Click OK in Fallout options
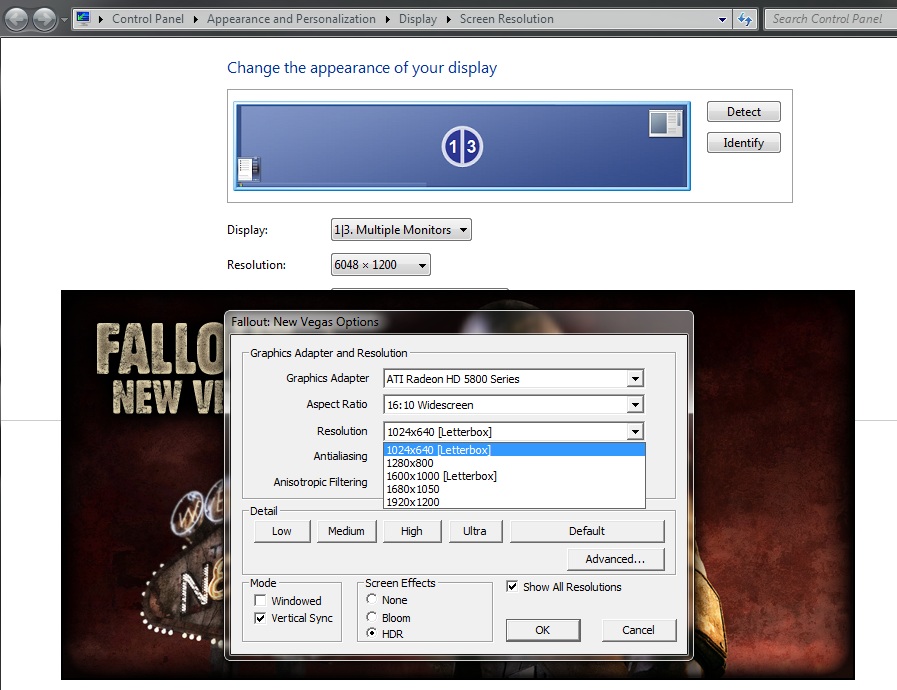The height and width of the screenshot is (690, 897). pyautogui.click(x=543, y=630)
